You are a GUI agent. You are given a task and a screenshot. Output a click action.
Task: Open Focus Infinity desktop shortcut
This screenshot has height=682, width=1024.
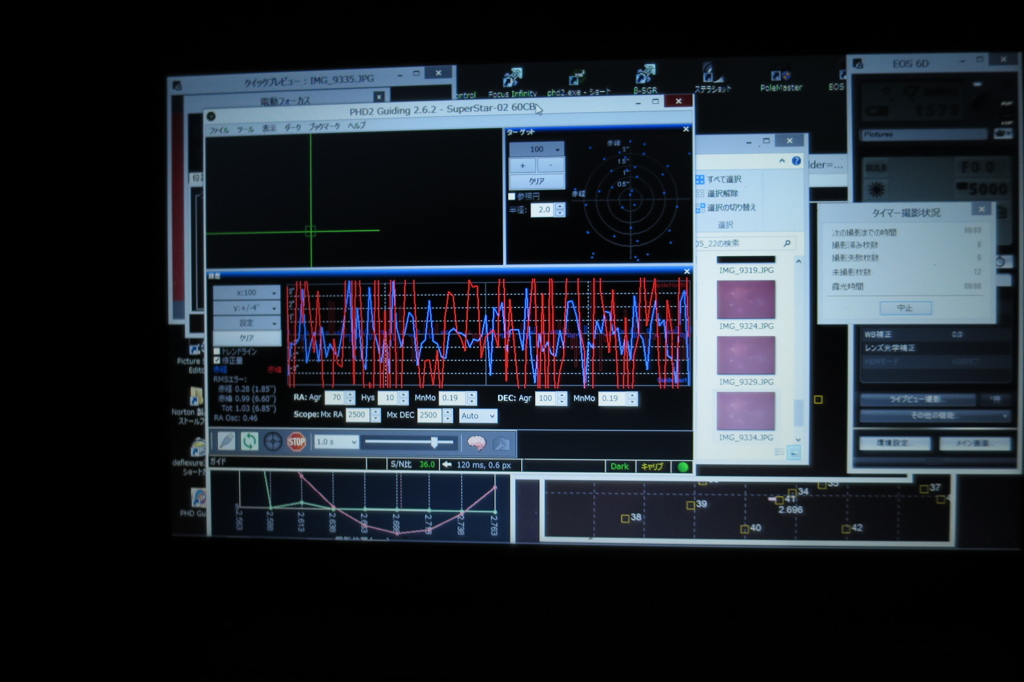513,83
